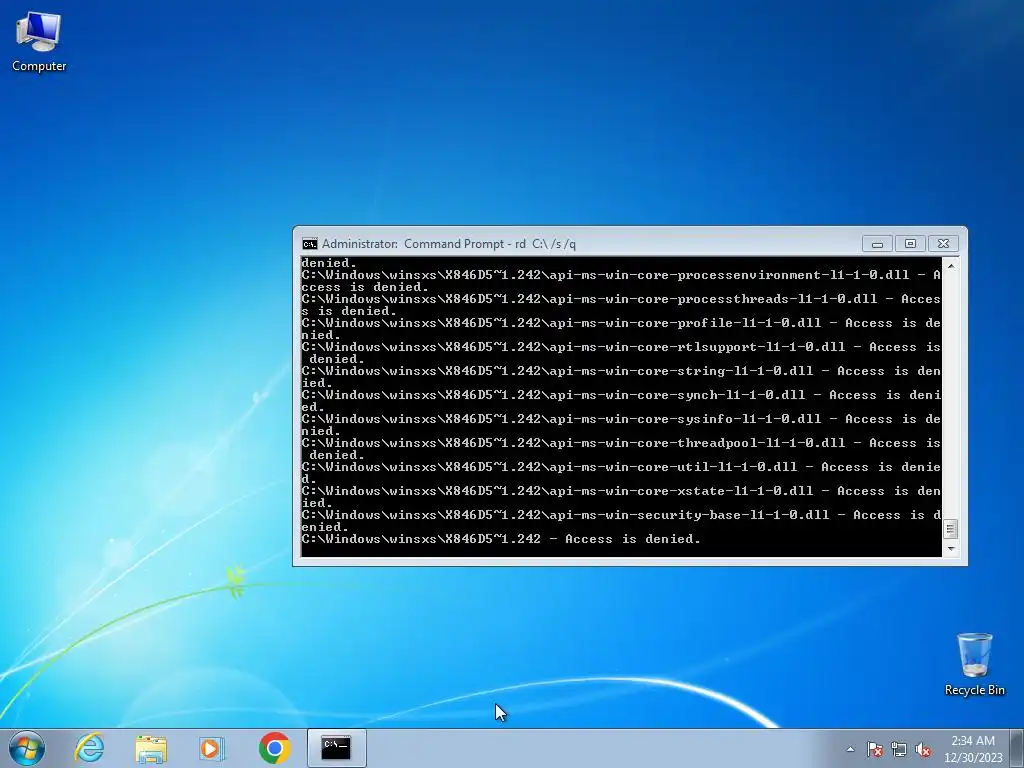Open the muted volume speaker tray icon
The image size is (1024, 768).
click(923, 749)
